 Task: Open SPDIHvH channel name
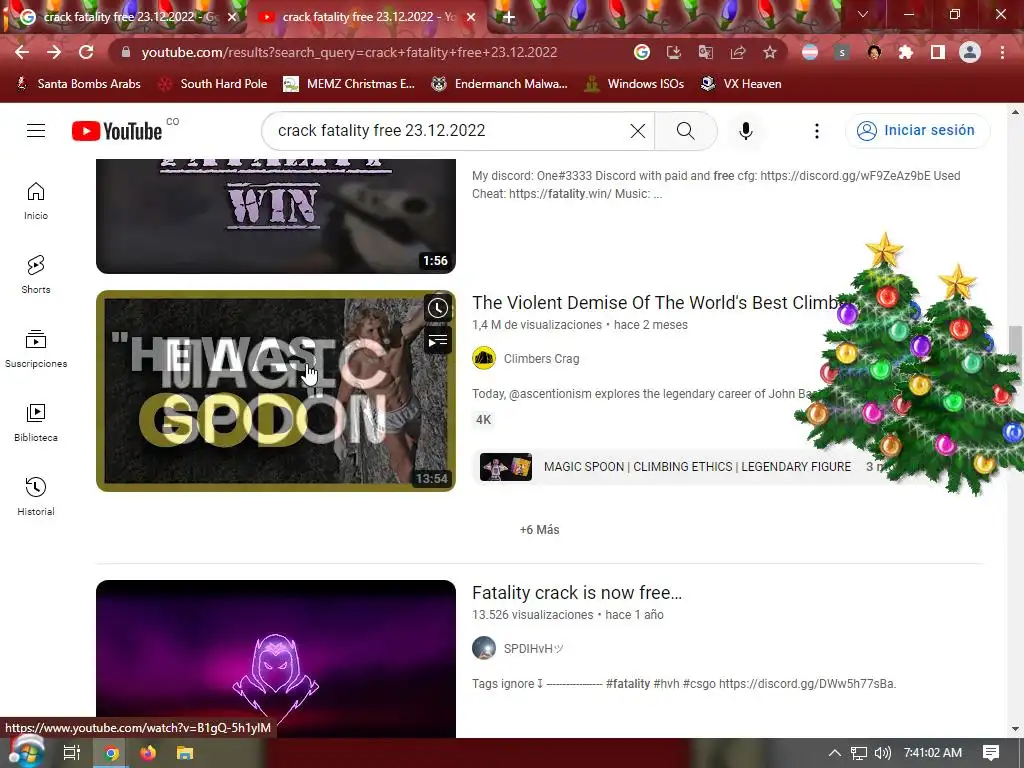click(x=533, y=648)
